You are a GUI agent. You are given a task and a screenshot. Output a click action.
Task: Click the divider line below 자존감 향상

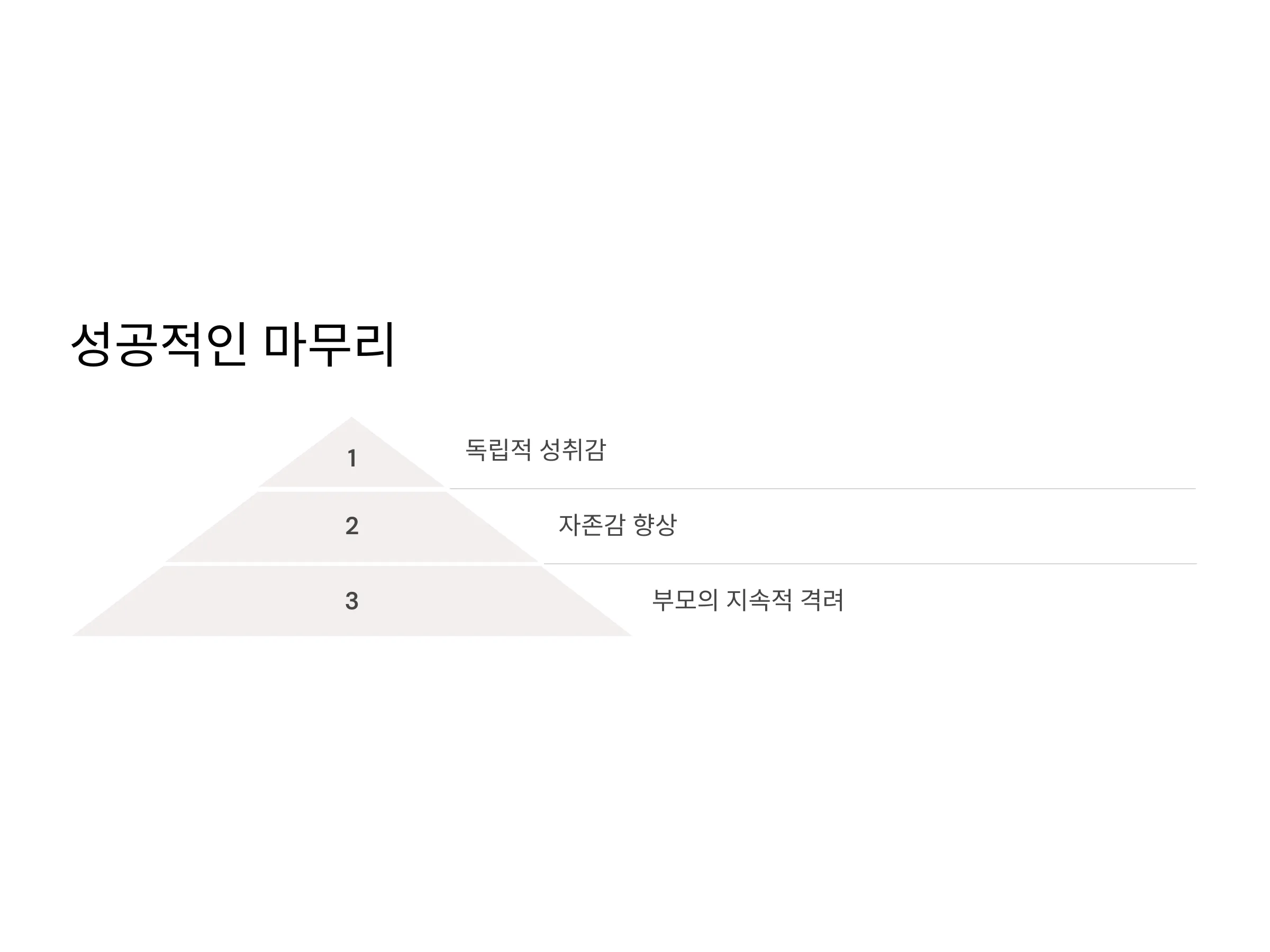click(870, 564)
